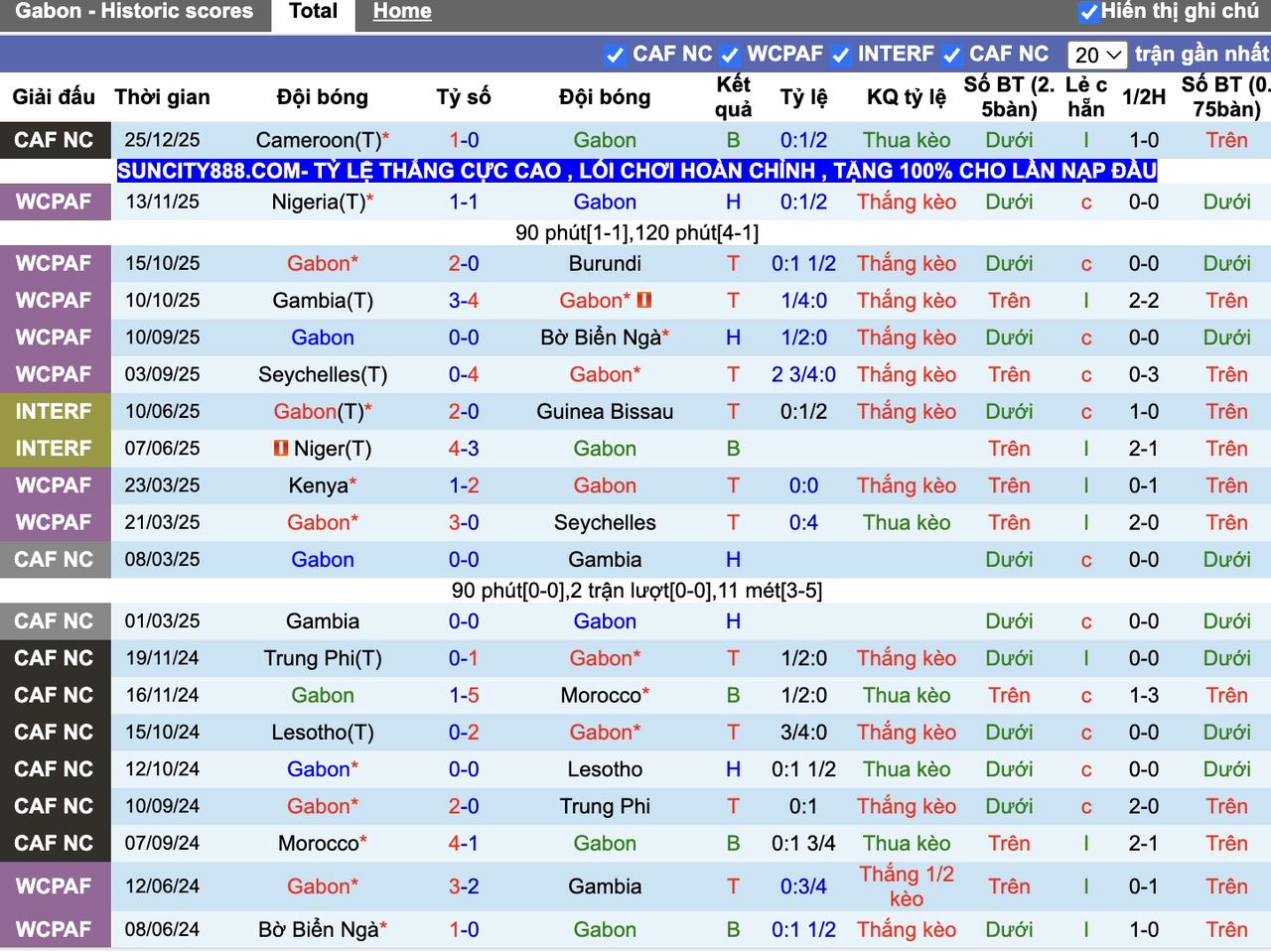Image resolution: width=1271 pixels, height=952 pixels.
Task: Click score 4-3 for Niger match
Action: click(464, 449)
